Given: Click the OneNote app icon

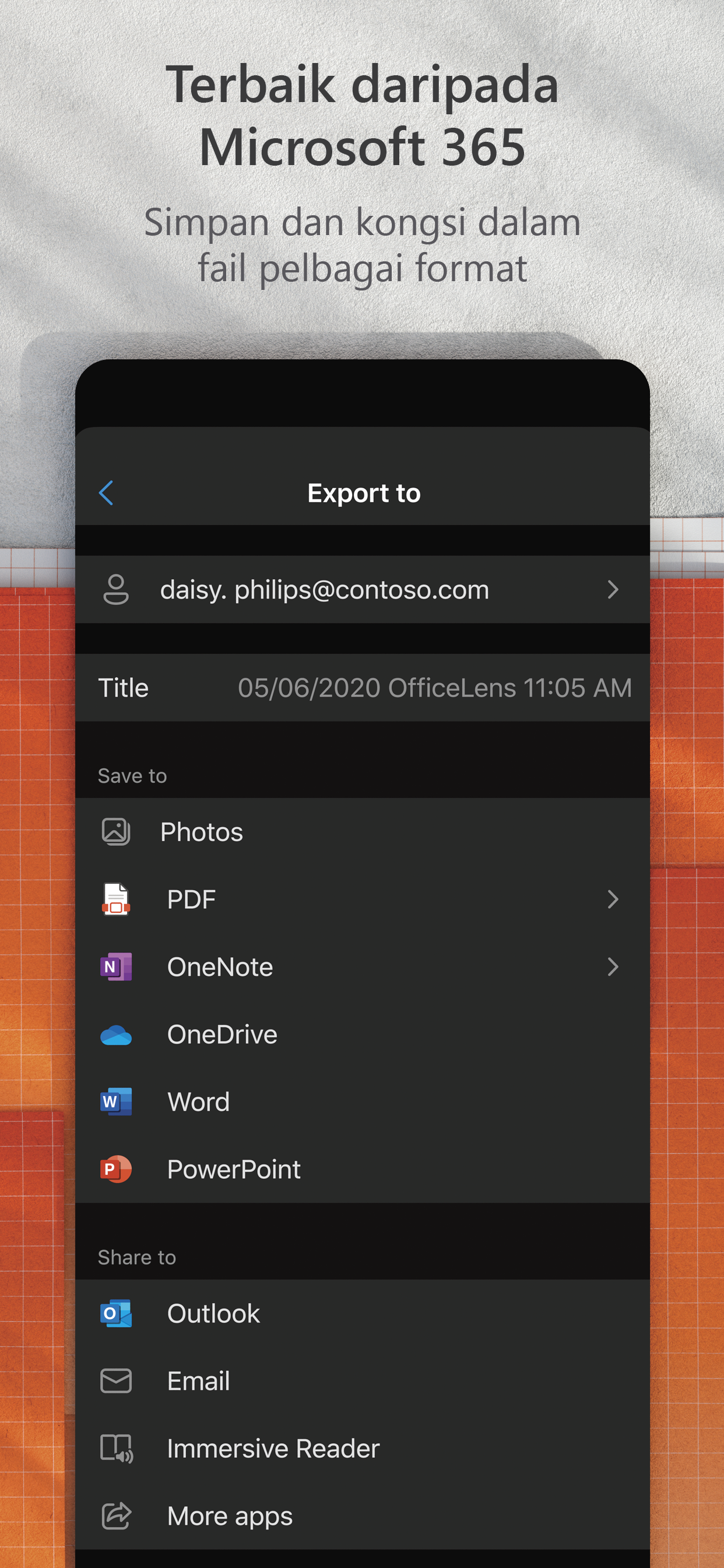Looking at the screenshot, I should (115, 967).
